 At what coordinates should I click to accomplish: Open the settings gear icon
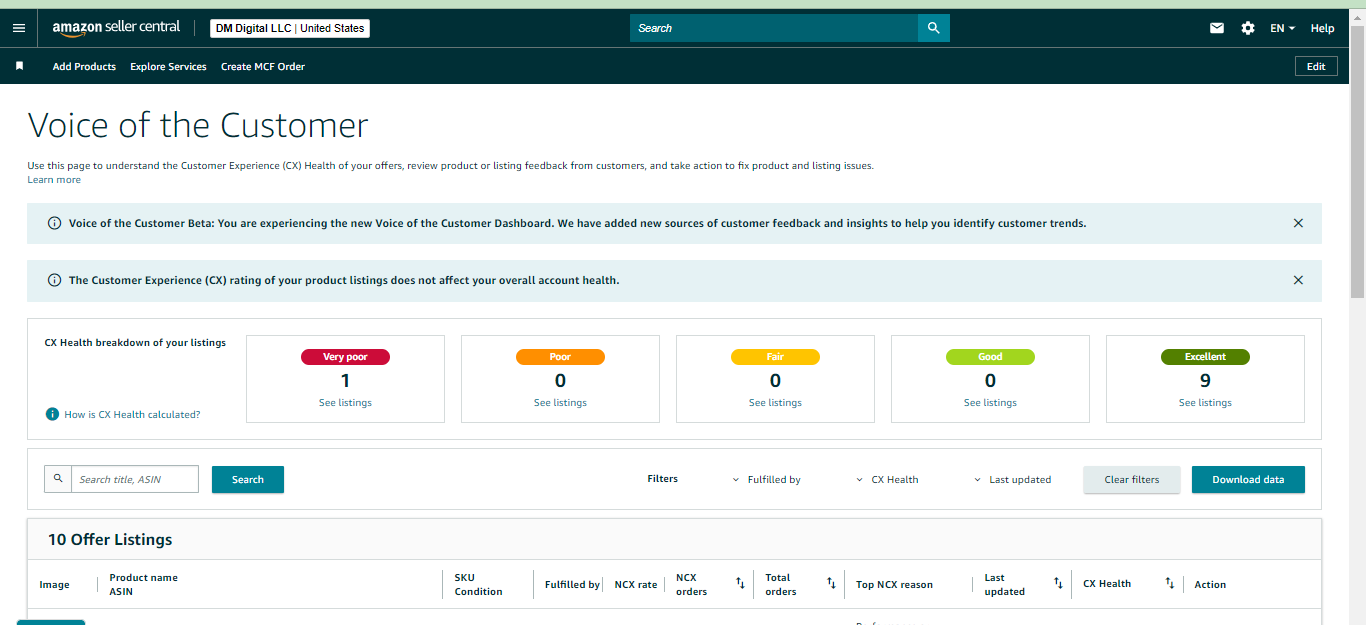(x=1248, y=28)
